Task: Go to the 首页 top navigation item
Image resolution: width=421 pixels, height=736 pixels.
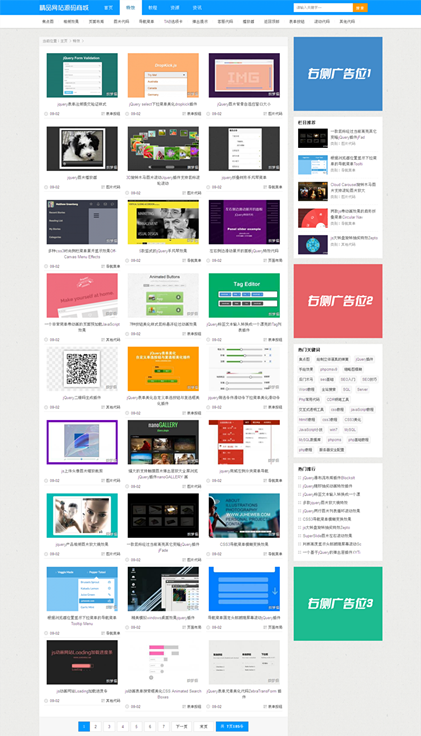Action: tap(108, 8)
